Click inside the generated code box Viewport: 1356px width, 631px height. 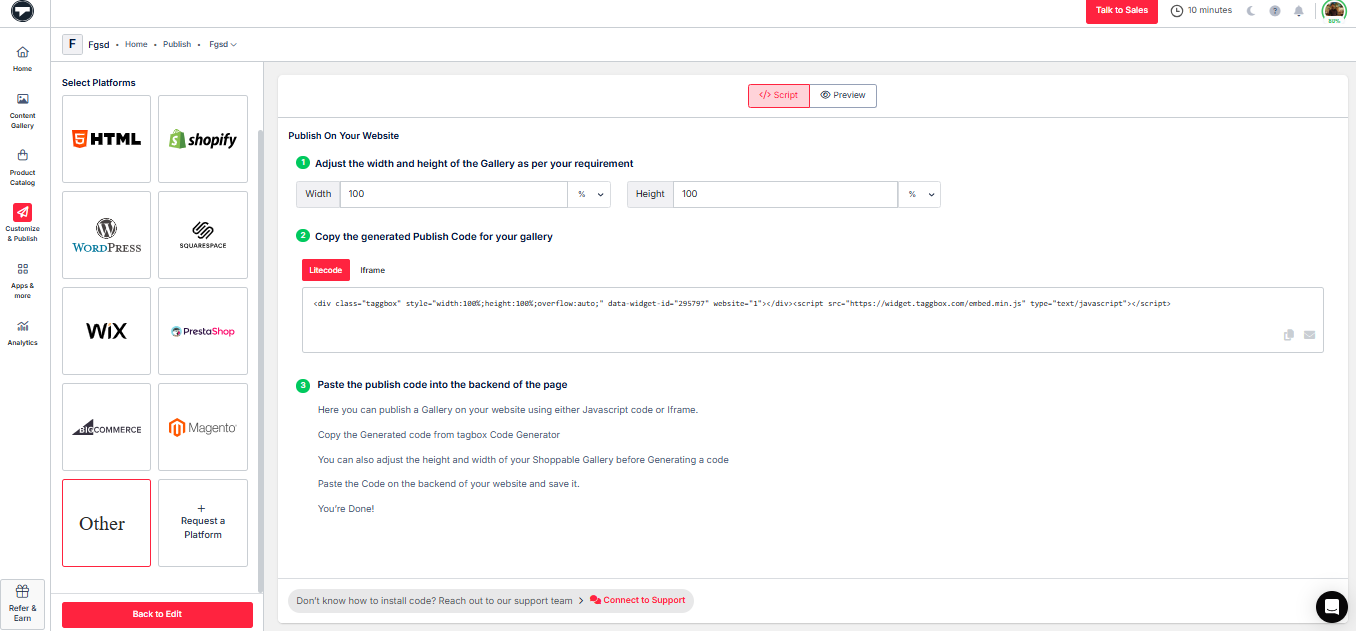click(x=812, y=320)
